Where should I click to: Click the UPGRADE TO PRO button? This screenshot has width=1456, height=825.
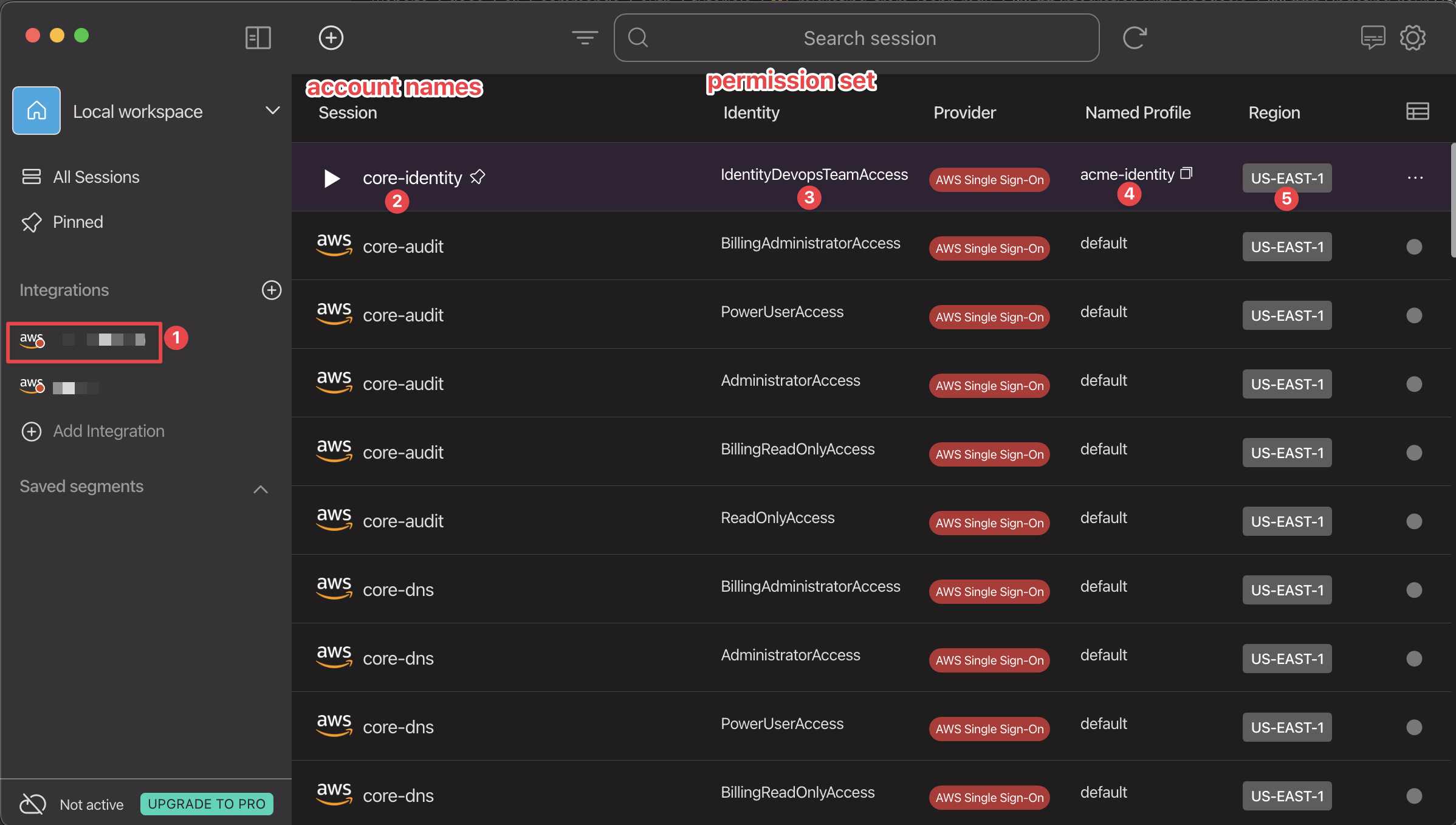click(207, 804)
